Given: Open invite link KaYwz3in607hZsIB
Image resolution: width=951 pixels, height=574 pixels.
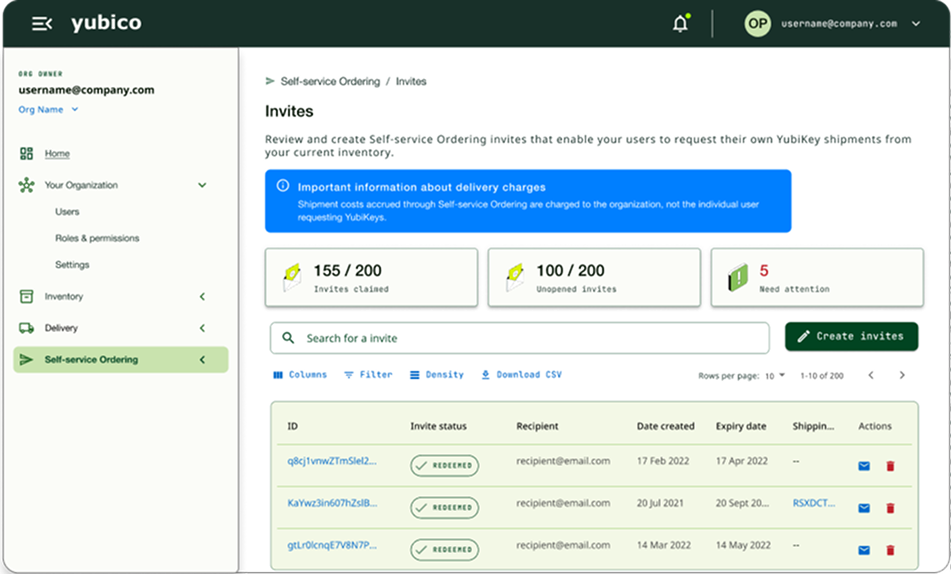Looking at the screenshot, I should click(332, 503).
